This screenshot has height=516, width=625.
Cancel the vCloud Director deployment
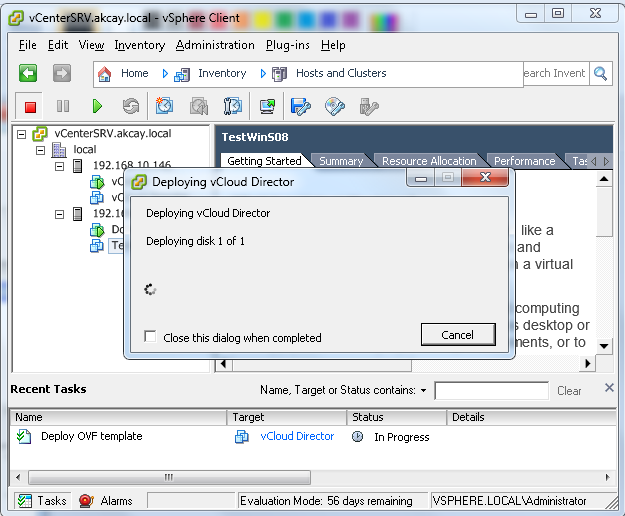458,335
